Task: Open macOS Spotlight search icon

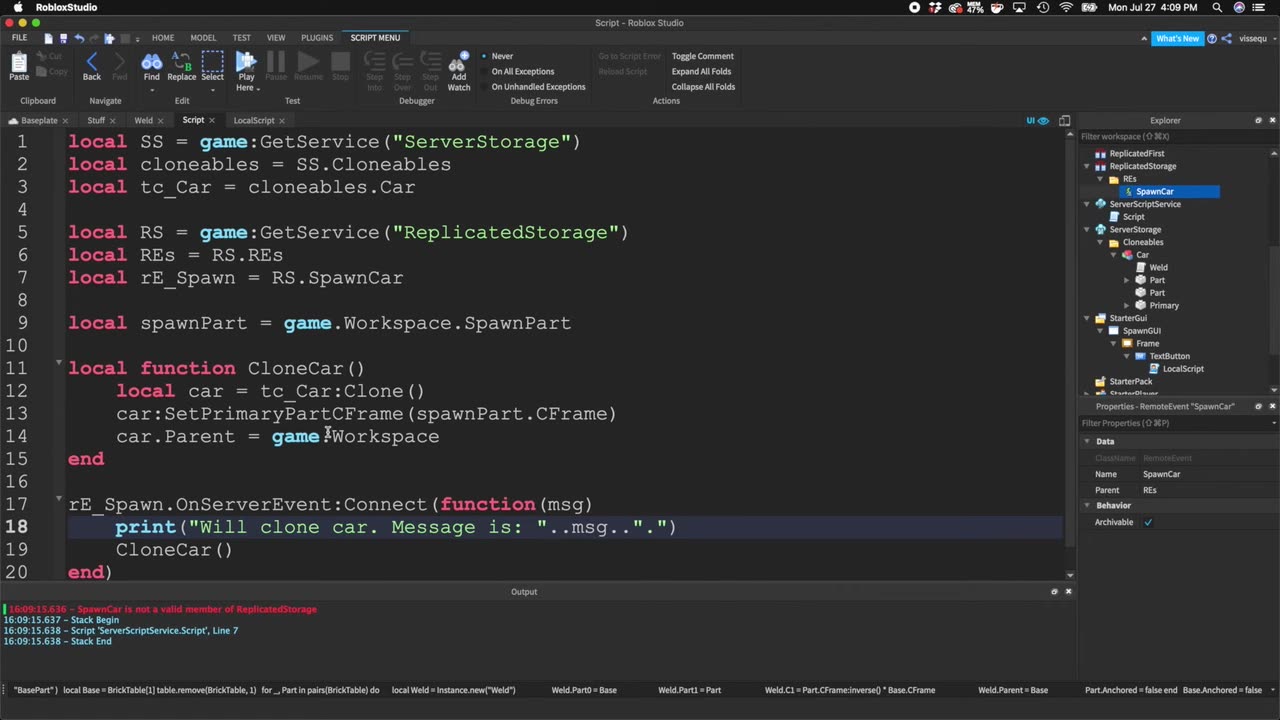Action: tap(1217, 7)
